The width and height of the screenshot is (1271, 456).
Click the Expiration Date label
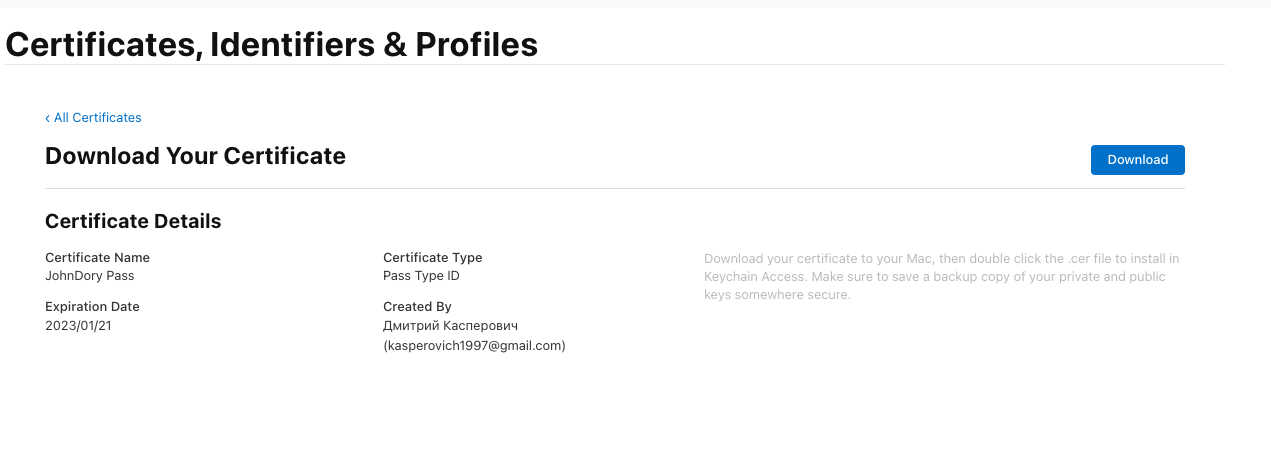pyautogui.click(x=92, y=307)
